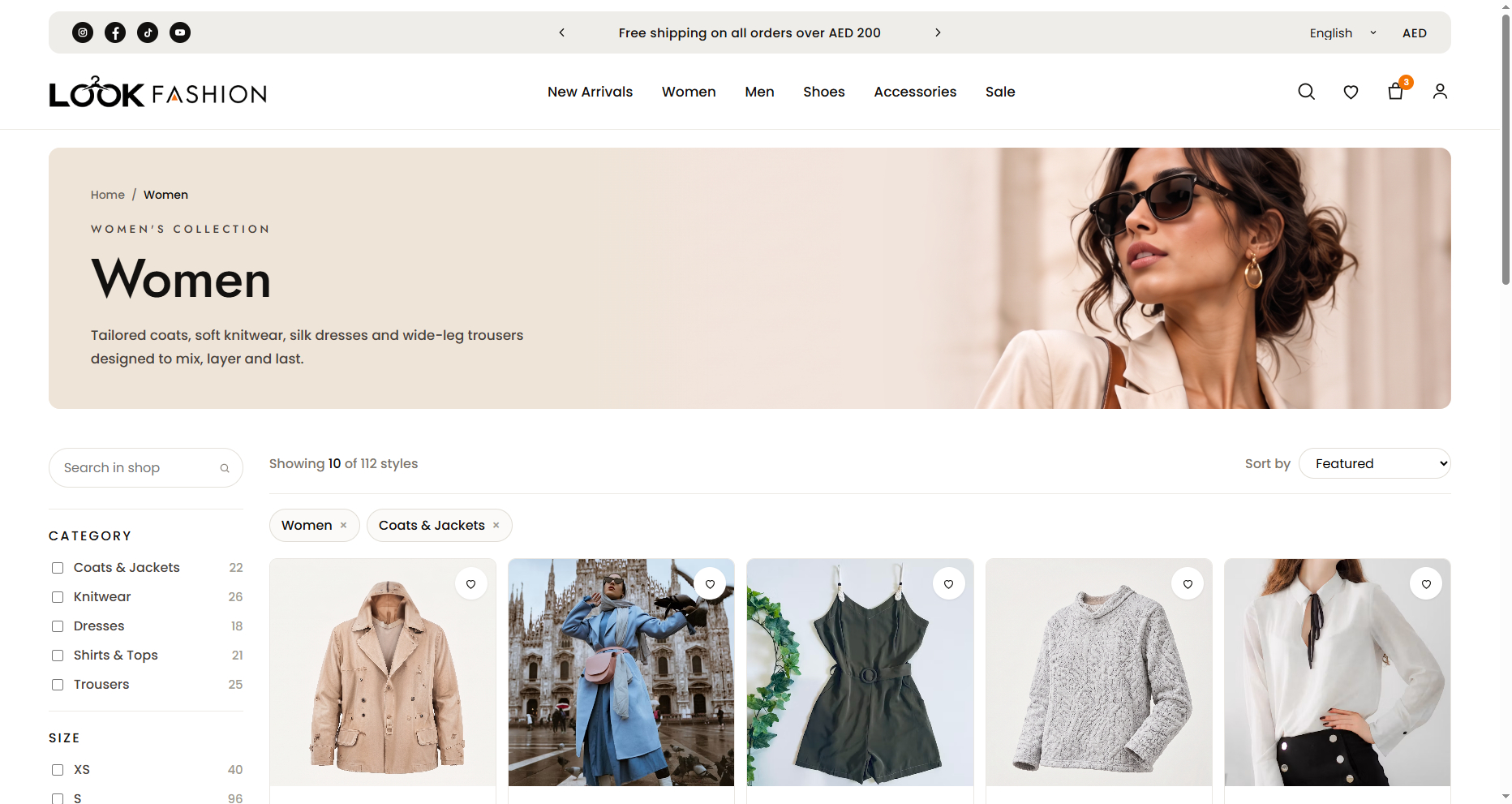
Task: Go to Home breadcrumb link
Action: (x=108, y=195)
